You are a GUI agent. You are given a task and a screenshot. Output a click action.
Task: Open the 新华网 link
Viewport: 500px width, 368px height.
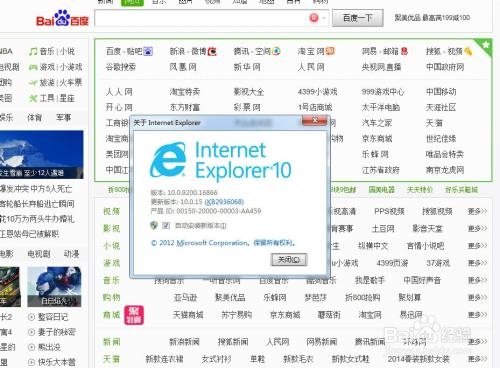[x=247, y=67]
